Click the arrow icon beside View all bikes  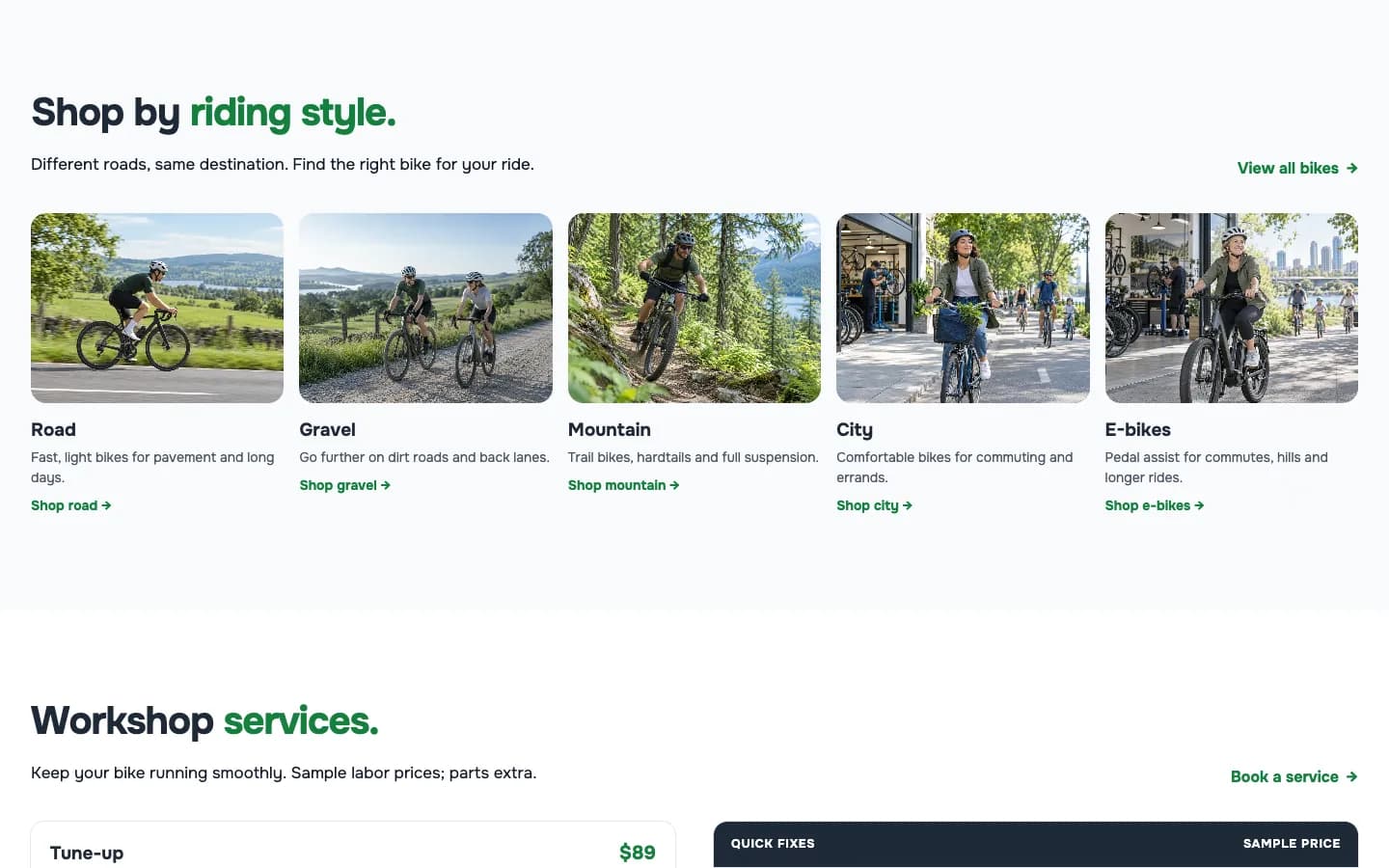[x=1351, y=168]
